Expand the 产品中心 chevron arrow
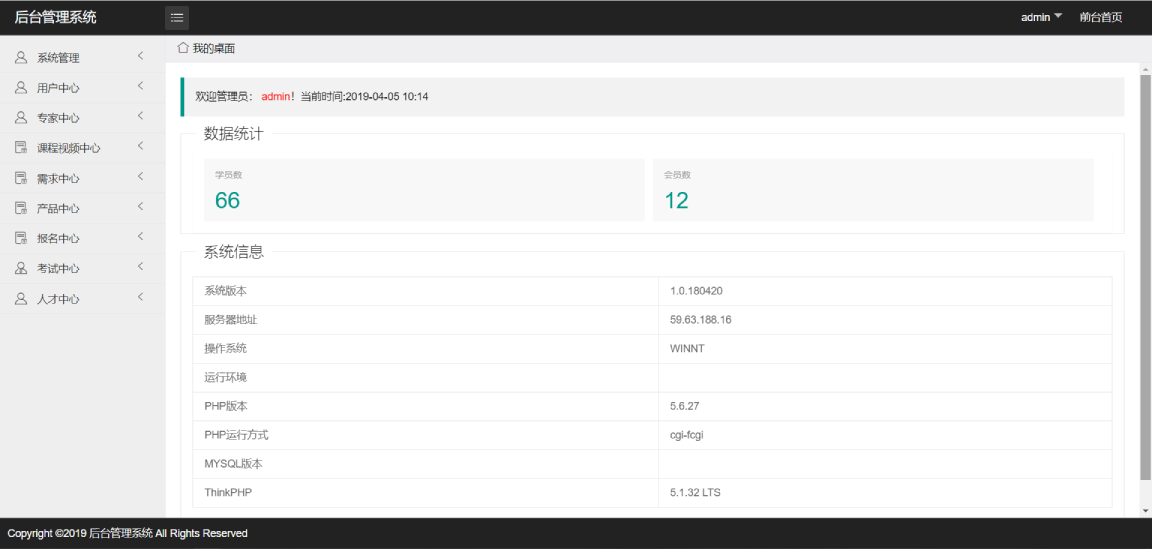This screenshot has height=549, width=1152. (x=140, y=207)
